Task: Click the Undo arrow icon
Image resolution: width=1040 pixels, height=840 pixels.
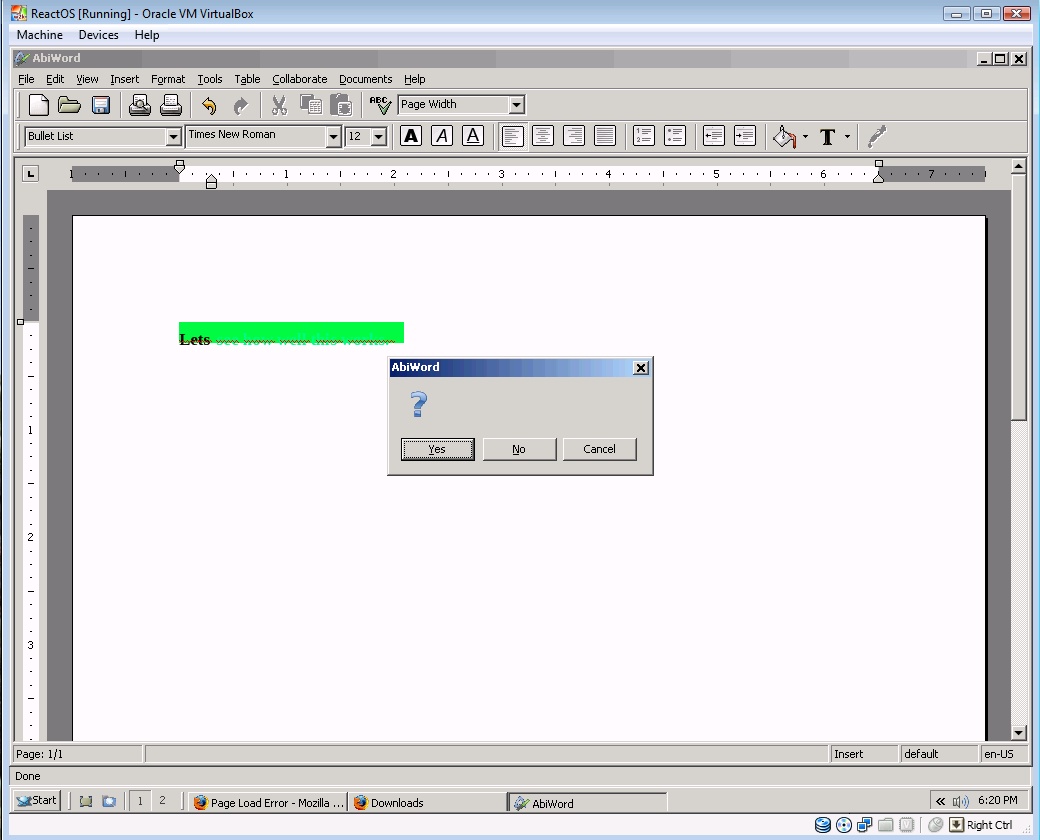Action: [209, 105]
